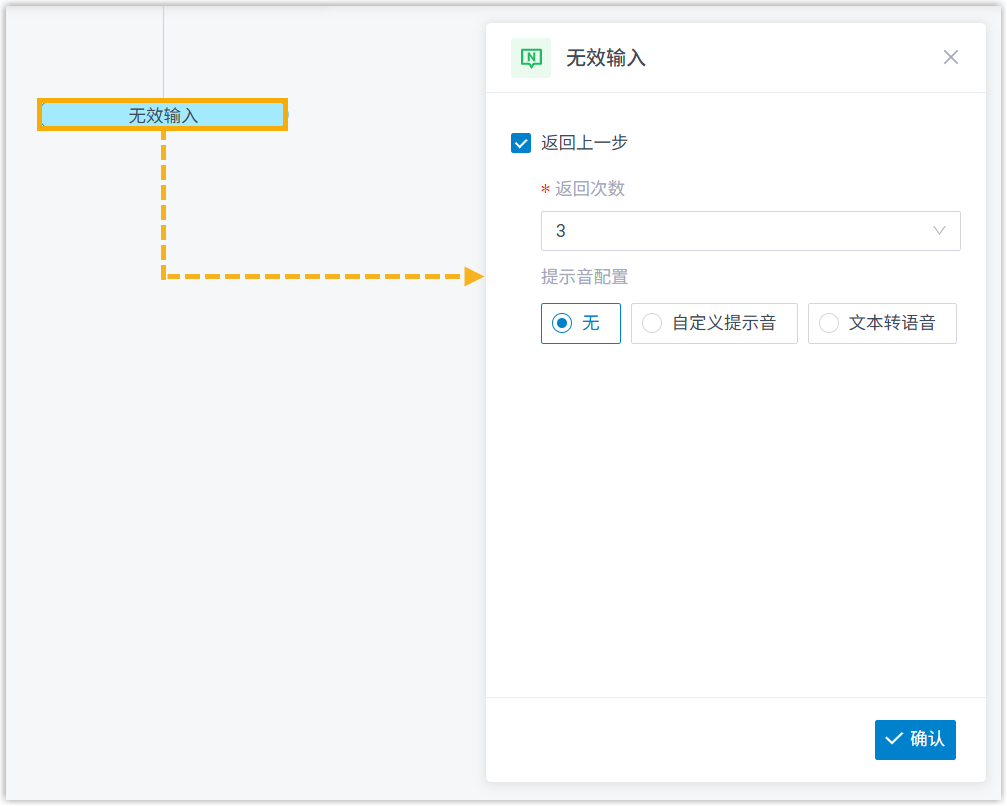This screenshot has width=1007, height=806.
Task: Click the 无效输入 panel title text
Action: [606, 58]
